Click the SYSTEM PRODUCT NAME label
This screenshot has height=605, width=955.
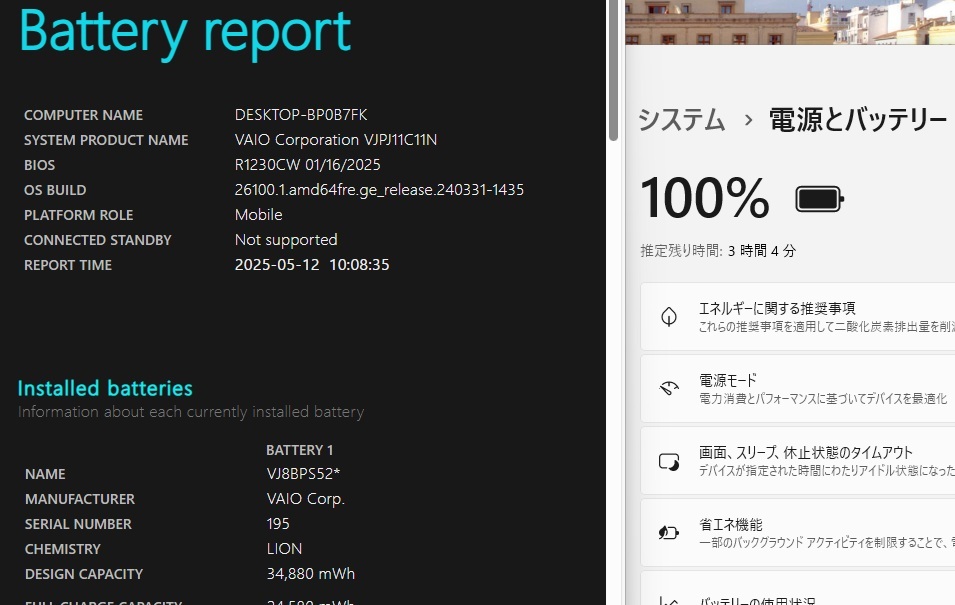[106, 140]
